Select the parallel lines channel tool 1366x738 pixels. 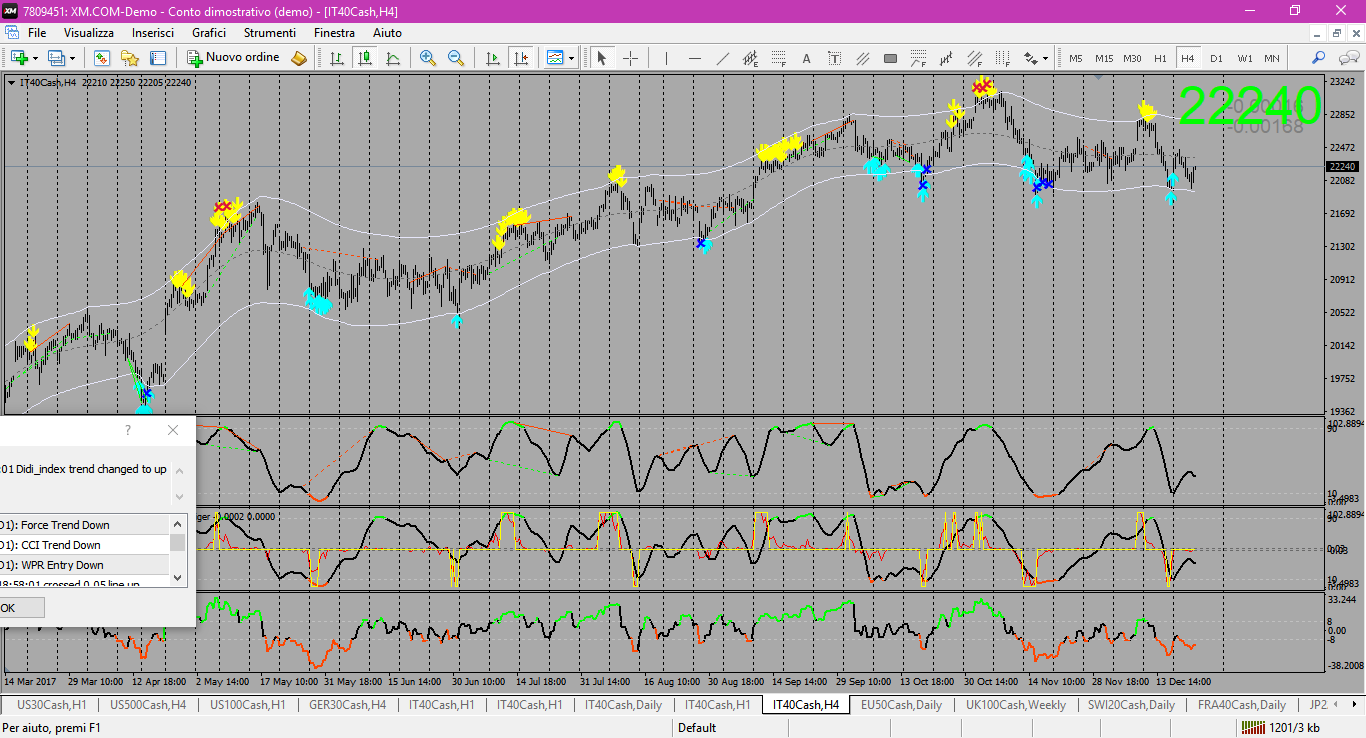862,58
